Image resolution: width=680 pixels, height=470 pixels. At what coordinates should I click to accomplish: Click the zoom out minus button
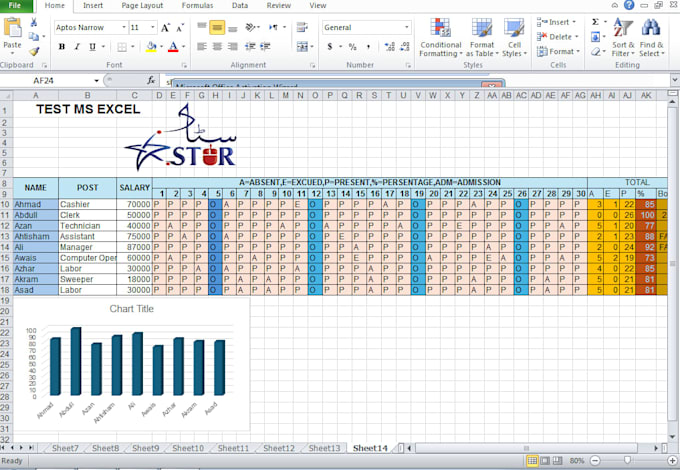596,460
